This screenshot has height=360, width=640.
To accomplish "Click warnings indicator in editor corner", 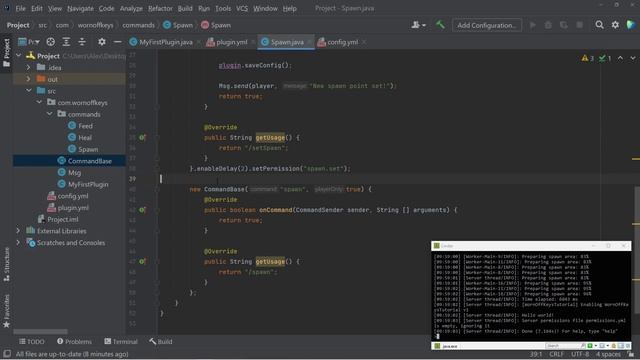I will coord(587,58).
